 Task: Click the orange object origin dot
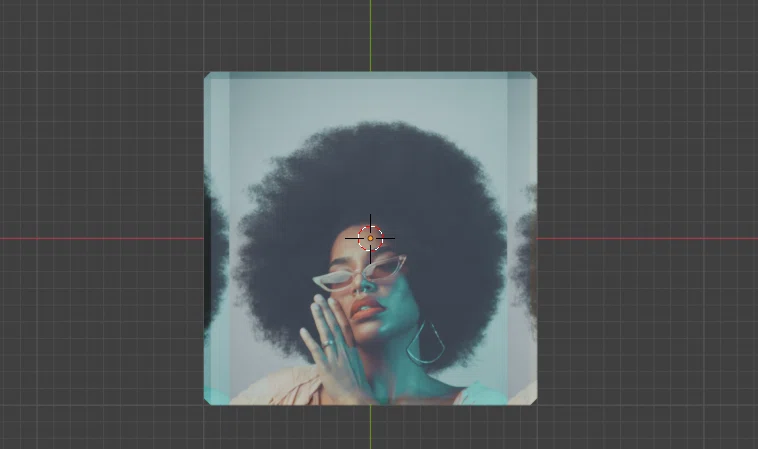[x=370, y=238]
